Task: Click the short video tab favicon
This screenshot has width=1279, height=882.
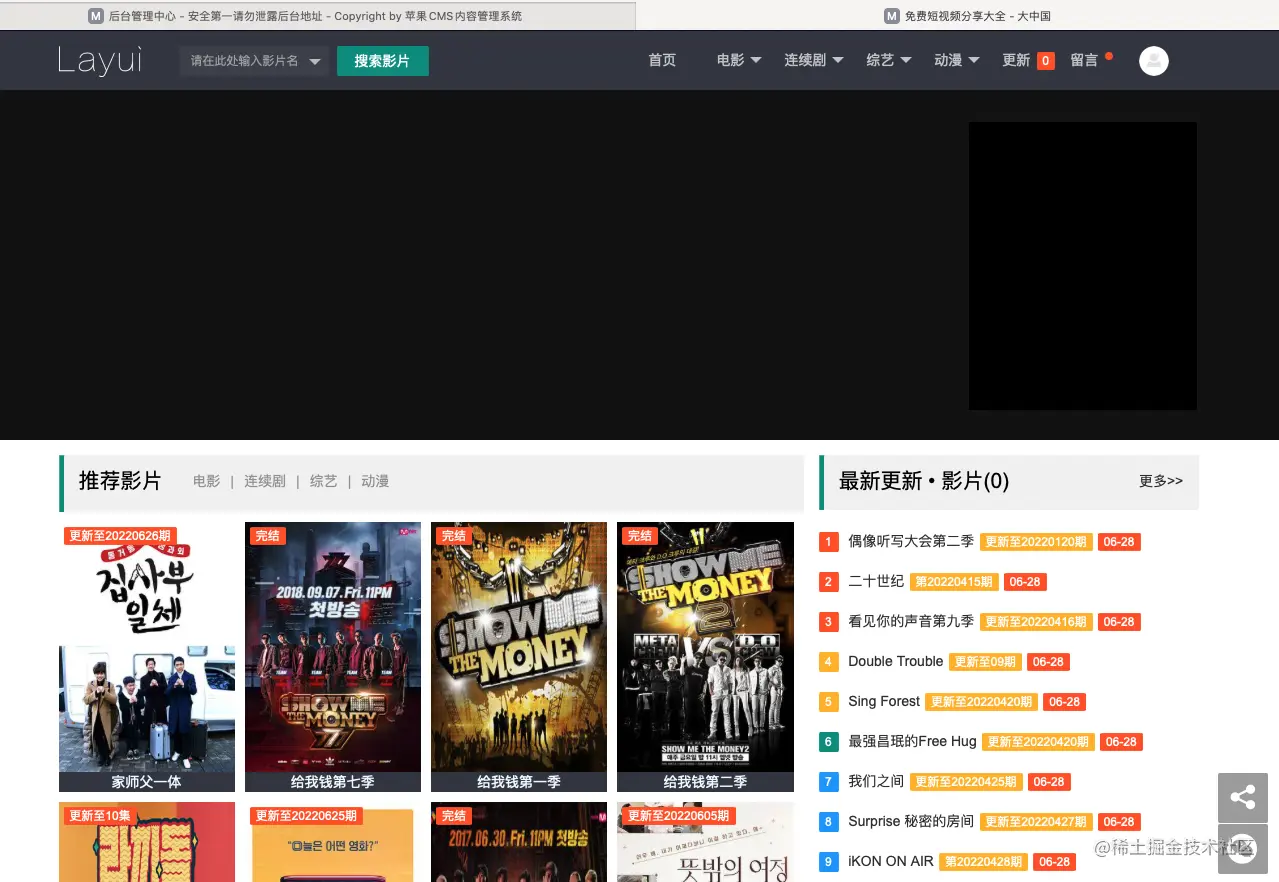Action: [892, 16]
